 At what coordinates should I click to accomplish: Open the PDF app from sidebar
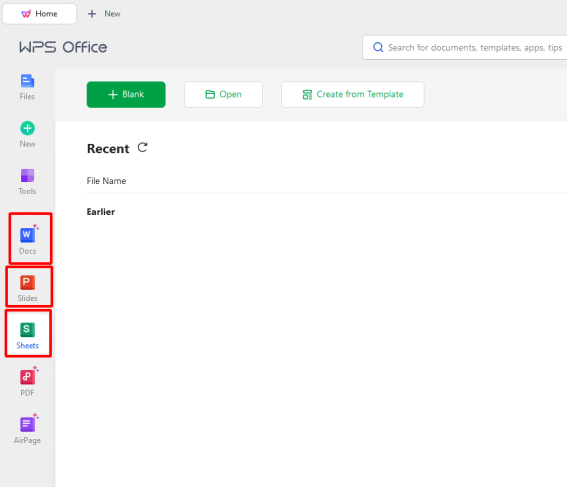tap(28, 382)
